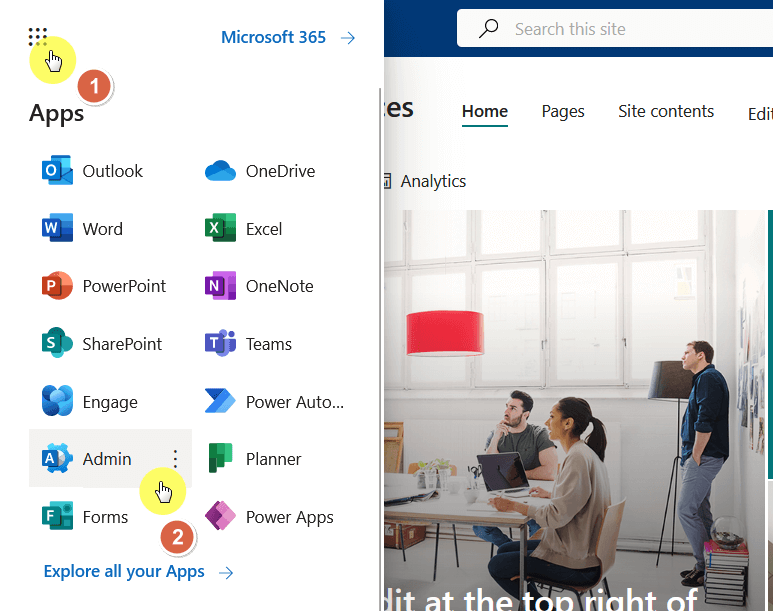Open the Analytics button
Viewport: 773px width, 611px height.
[x=425, y=181]
